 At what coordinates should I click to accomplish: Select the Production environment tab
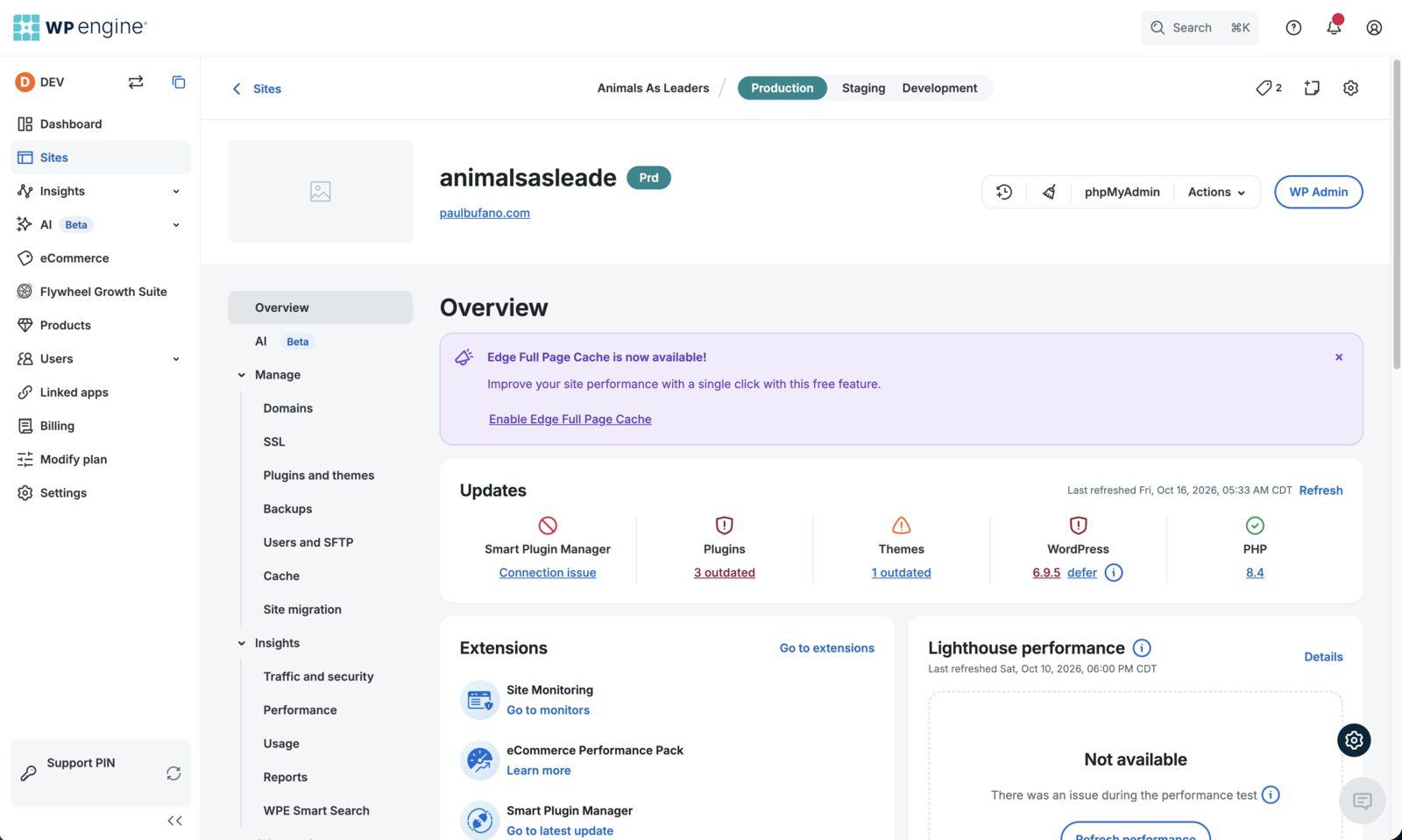pyautogui.click(x=782, y=88)
